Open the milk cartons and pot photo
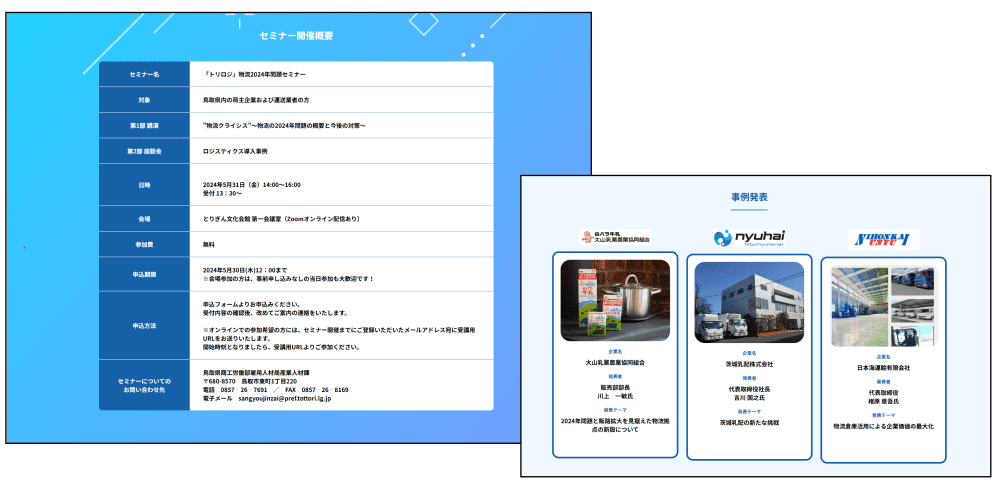This screenshot has height=484, width=1000. (615, 300)
